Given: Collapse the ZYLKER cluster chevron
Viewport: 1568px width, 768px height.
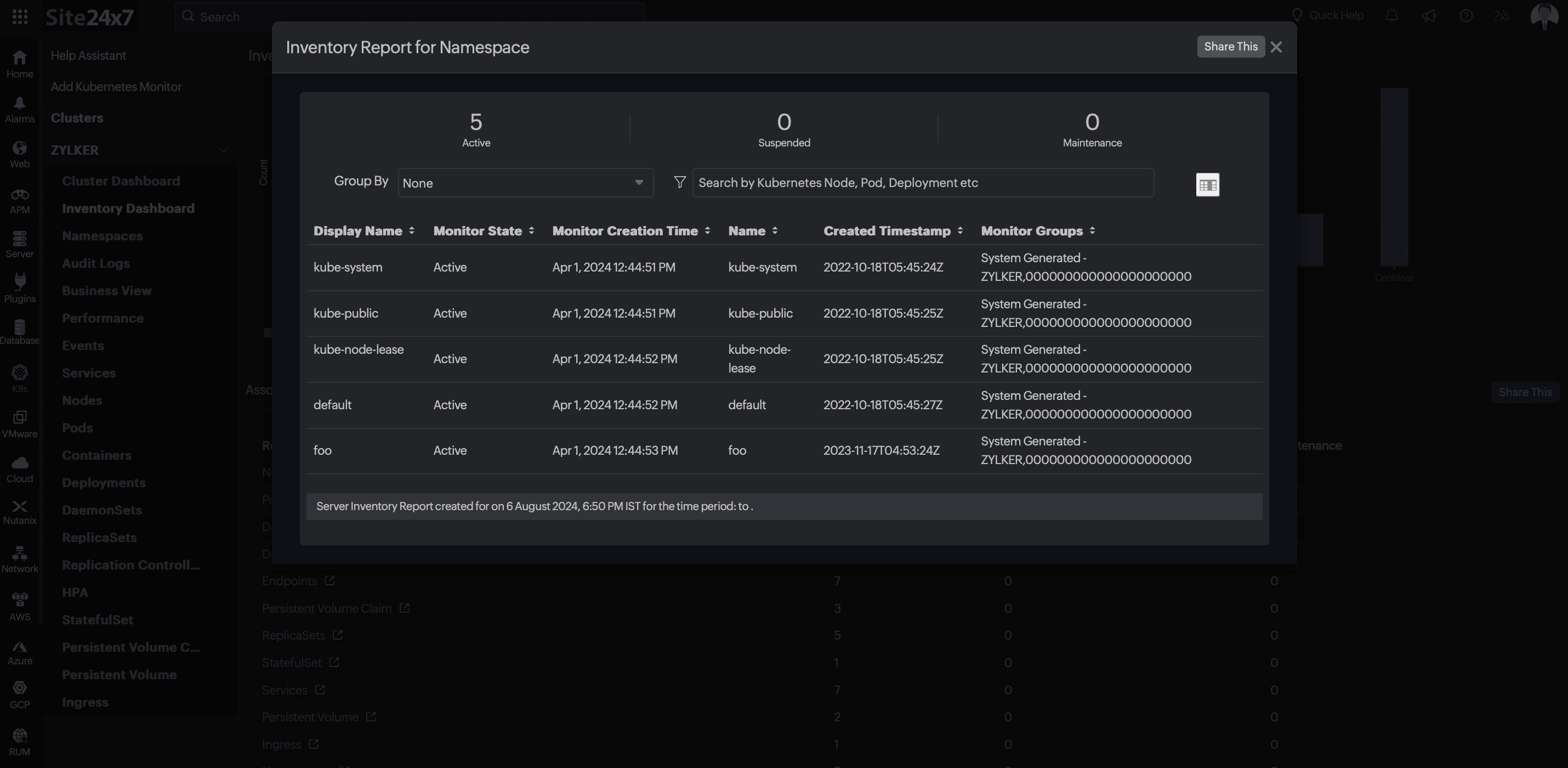Looking at the screenshot, I should point(223,150).
